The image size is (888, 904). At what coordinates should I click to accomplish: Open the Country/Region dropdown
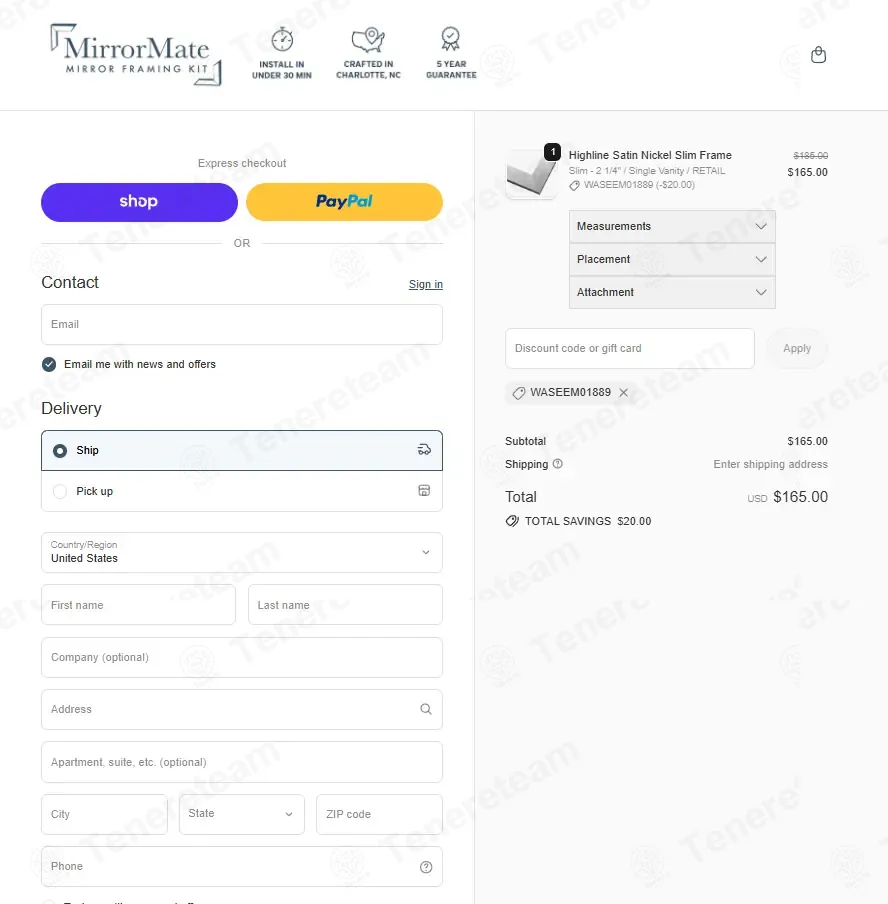click(241, 552)
